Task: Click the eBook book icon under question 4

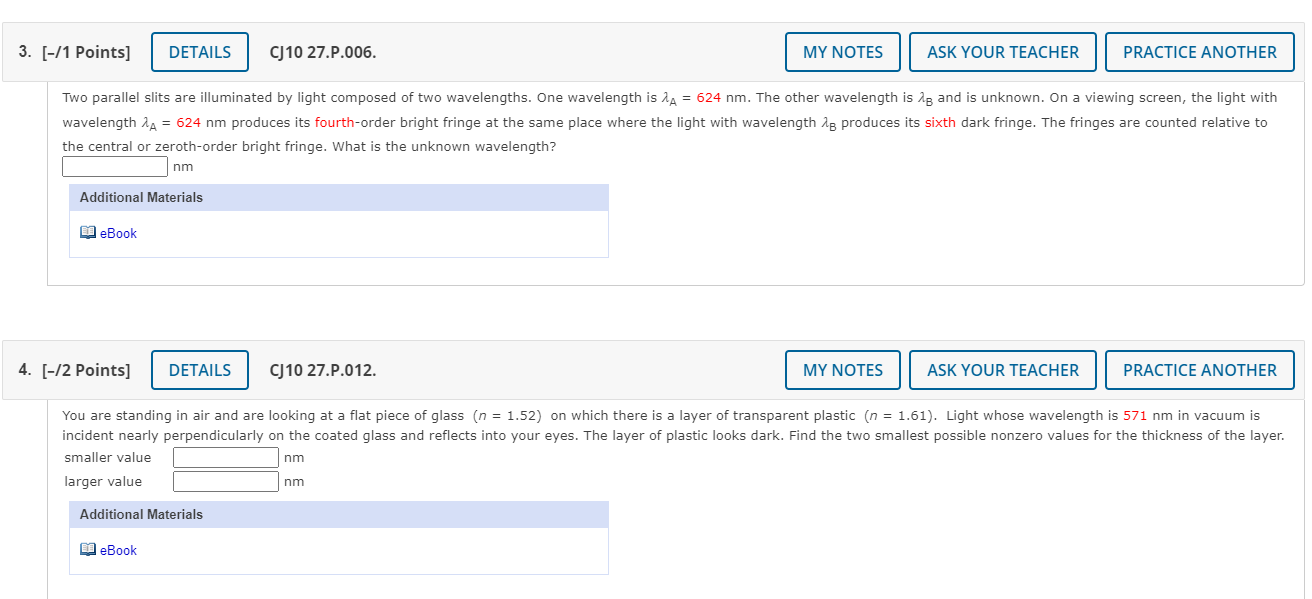Action: [x=88, y=550]
